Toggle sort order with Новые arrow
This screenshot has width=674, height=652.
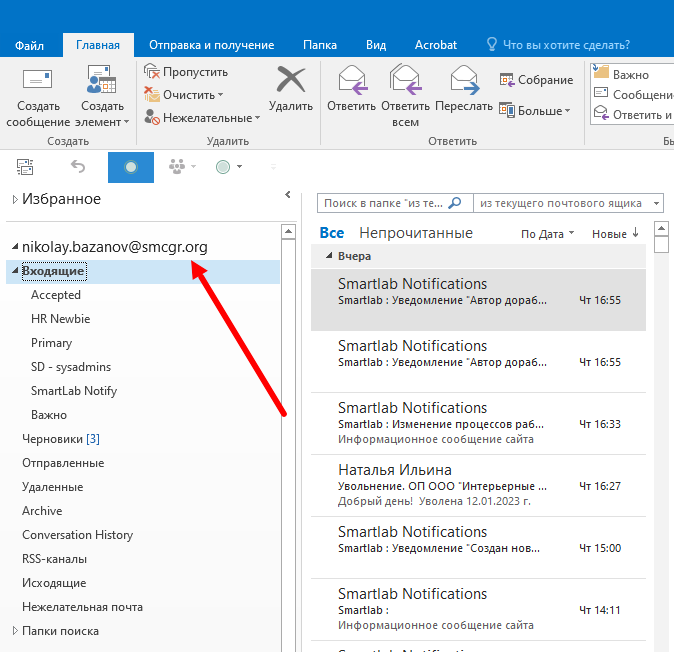(615, 234)
